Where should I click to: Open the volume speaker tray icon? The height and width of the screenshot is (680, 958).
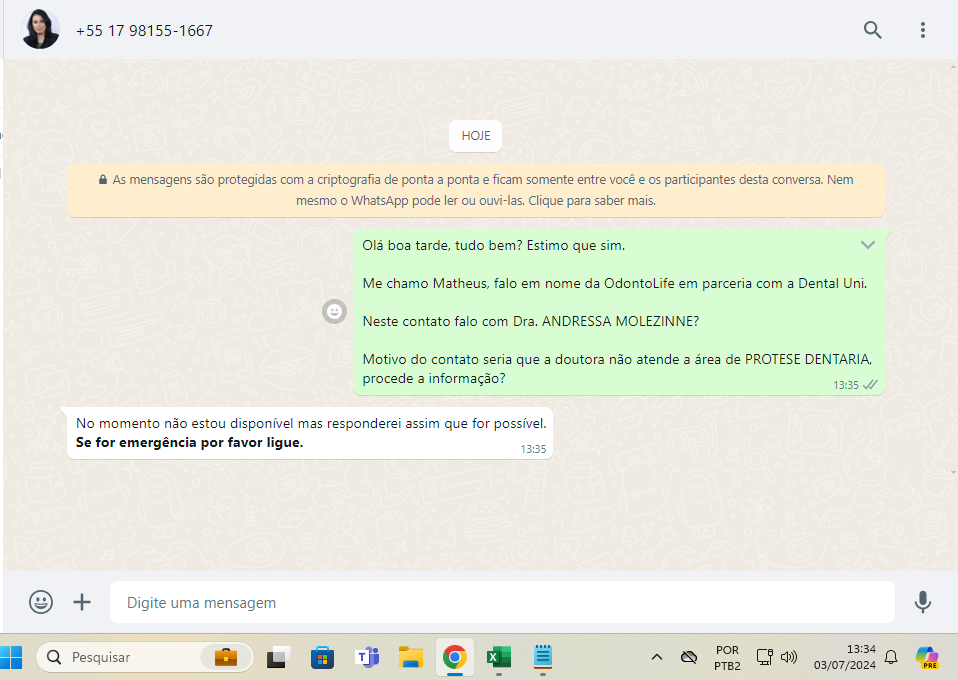(789, 657)
